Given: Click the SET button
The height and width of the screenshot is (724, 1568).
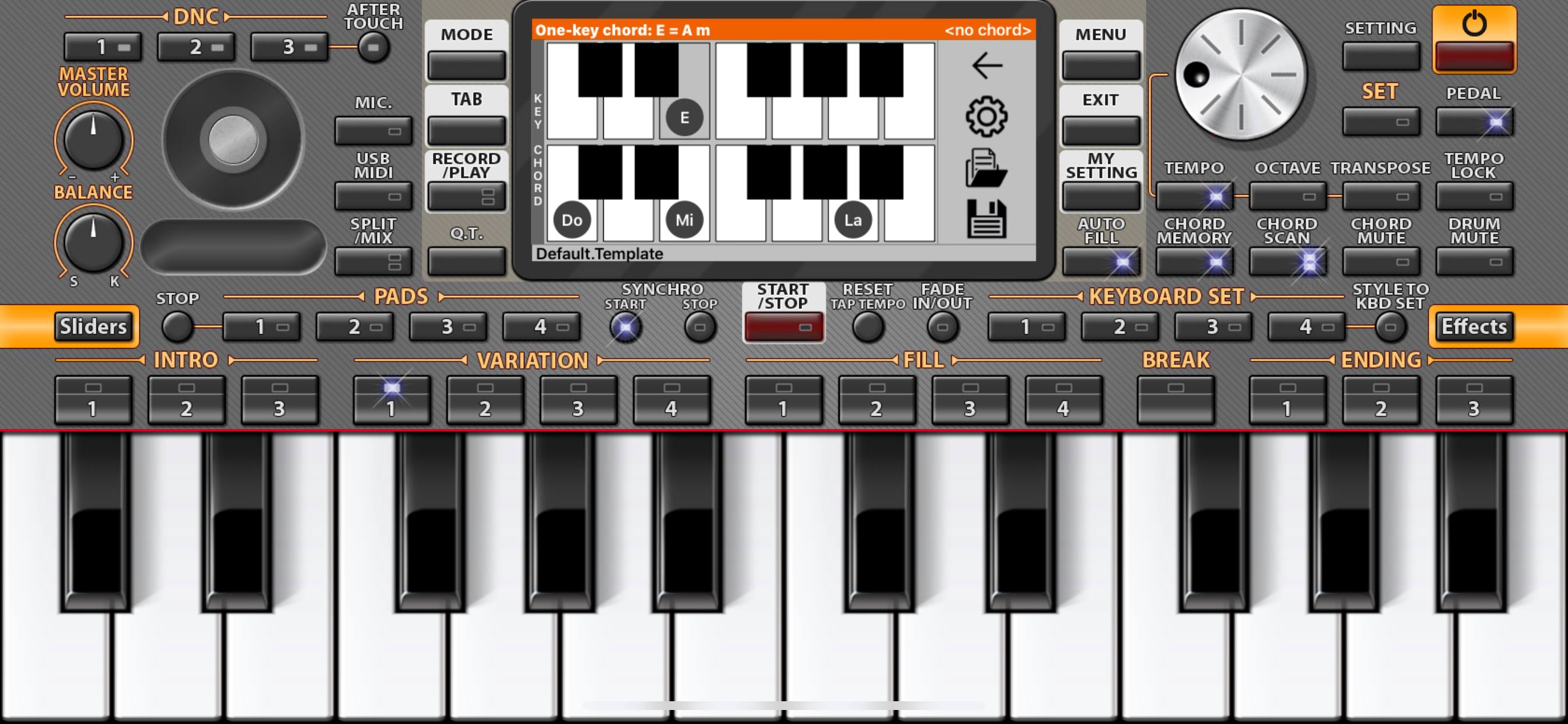Looking at the screenshot, I should pos(1381,122).
